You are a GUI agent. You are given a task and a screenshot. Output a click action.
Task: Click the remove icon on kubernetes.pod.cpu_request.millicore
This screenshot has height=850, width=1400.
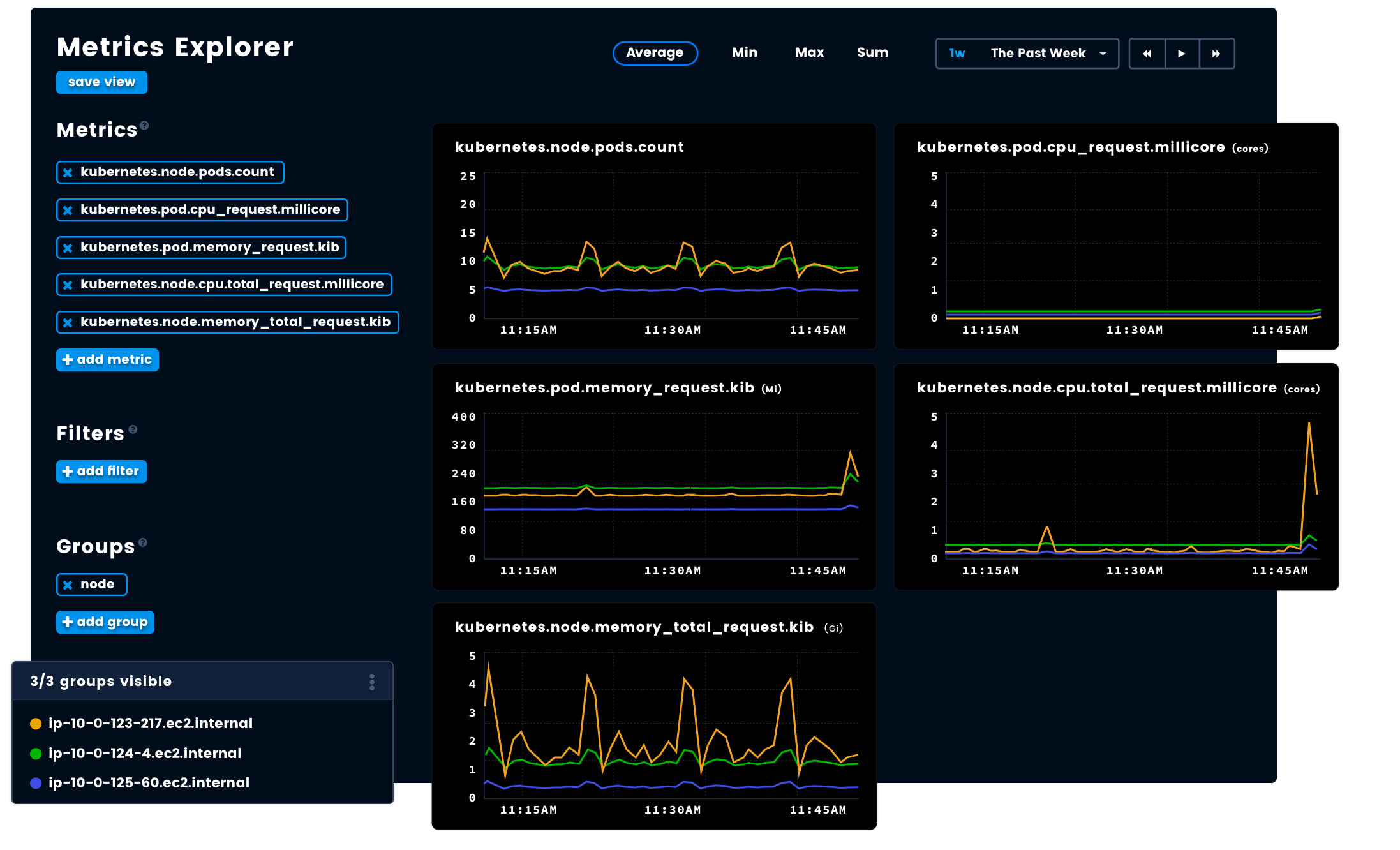coord(68,209)
